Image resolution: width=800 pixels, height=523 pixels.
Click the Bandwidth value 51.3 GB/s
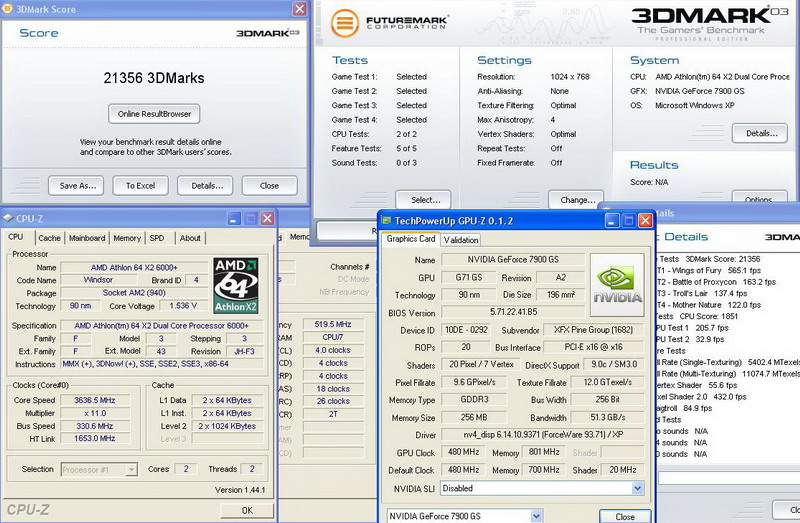click(x=607, y=417)
